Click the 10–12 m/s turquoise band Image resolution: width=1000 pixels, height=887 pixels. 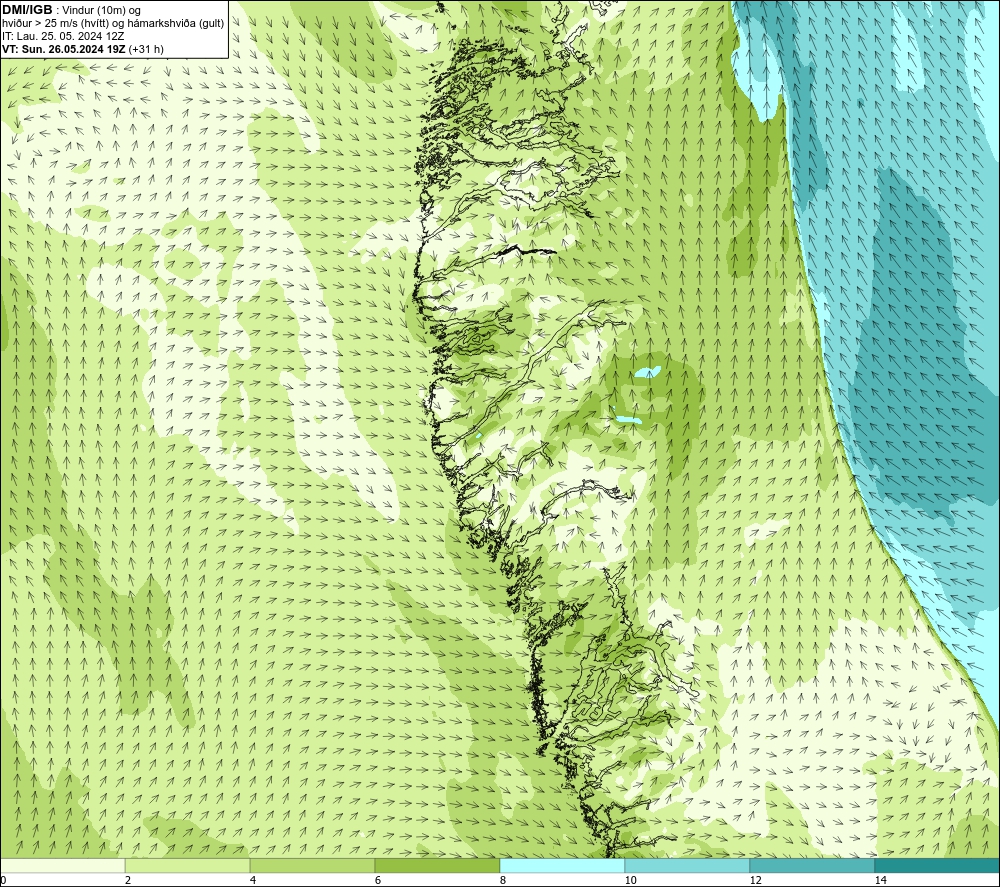pyautogui.click(x=688, y=866)
